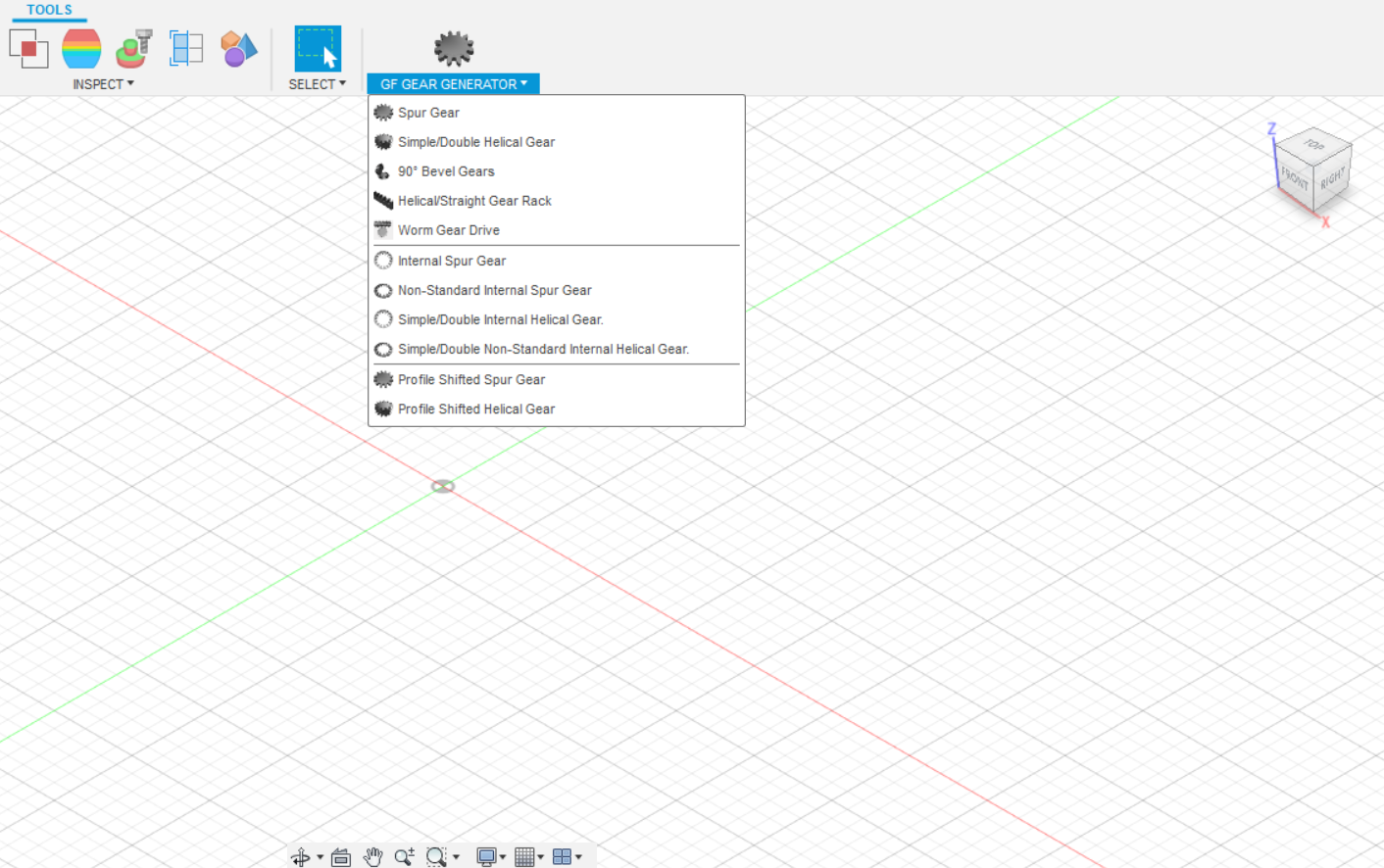The width and height of the screenshot is (1384, 868).
Task: Click the Select tool cursor icon
Action: (318, 49)
